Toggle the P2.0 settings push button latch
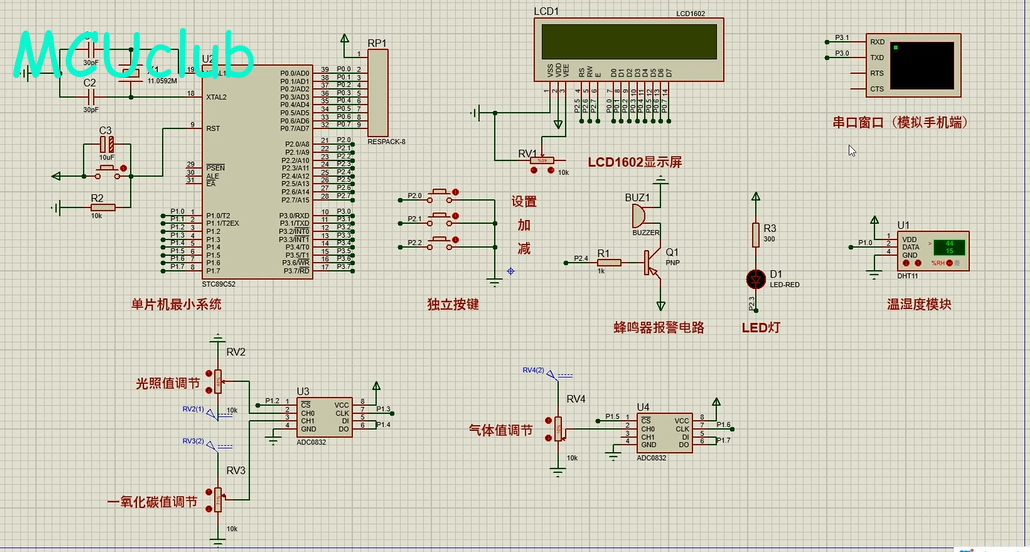Image resolution: width=1030 pixels, height=552 pixels. tap(457, 191)
